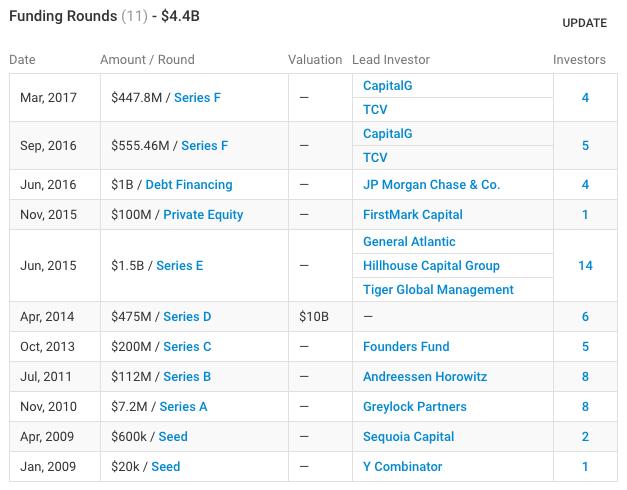This screenshot has width=627, height=490.
Task: Open the Debt Financing round link
Action: pyautogui.click(x=189, y=185)
